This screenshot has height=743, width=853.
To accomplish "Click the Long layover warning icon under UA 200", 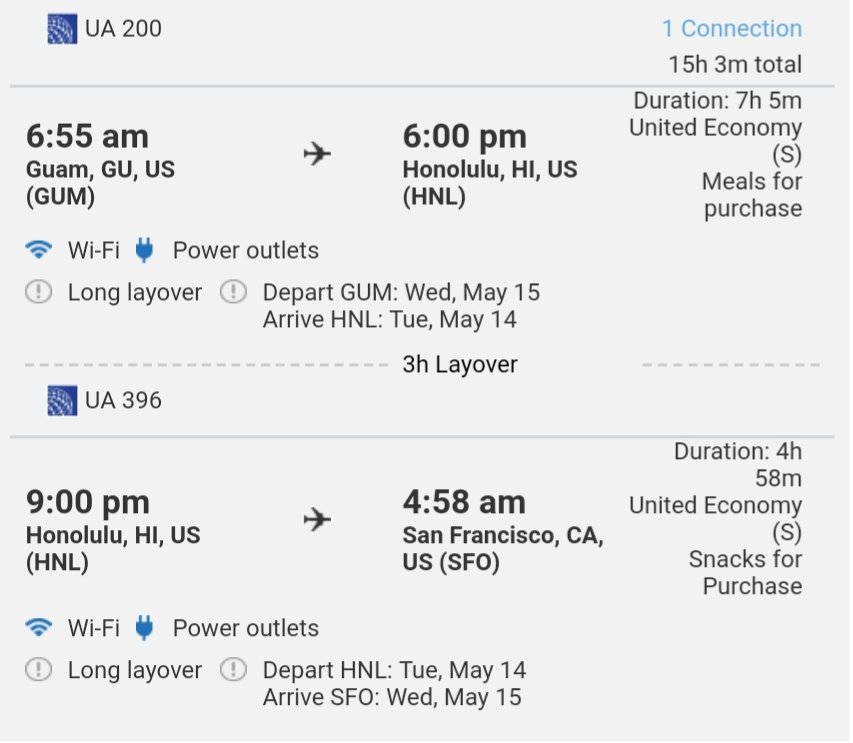I will pyautogui.click(x=39, y=292).
